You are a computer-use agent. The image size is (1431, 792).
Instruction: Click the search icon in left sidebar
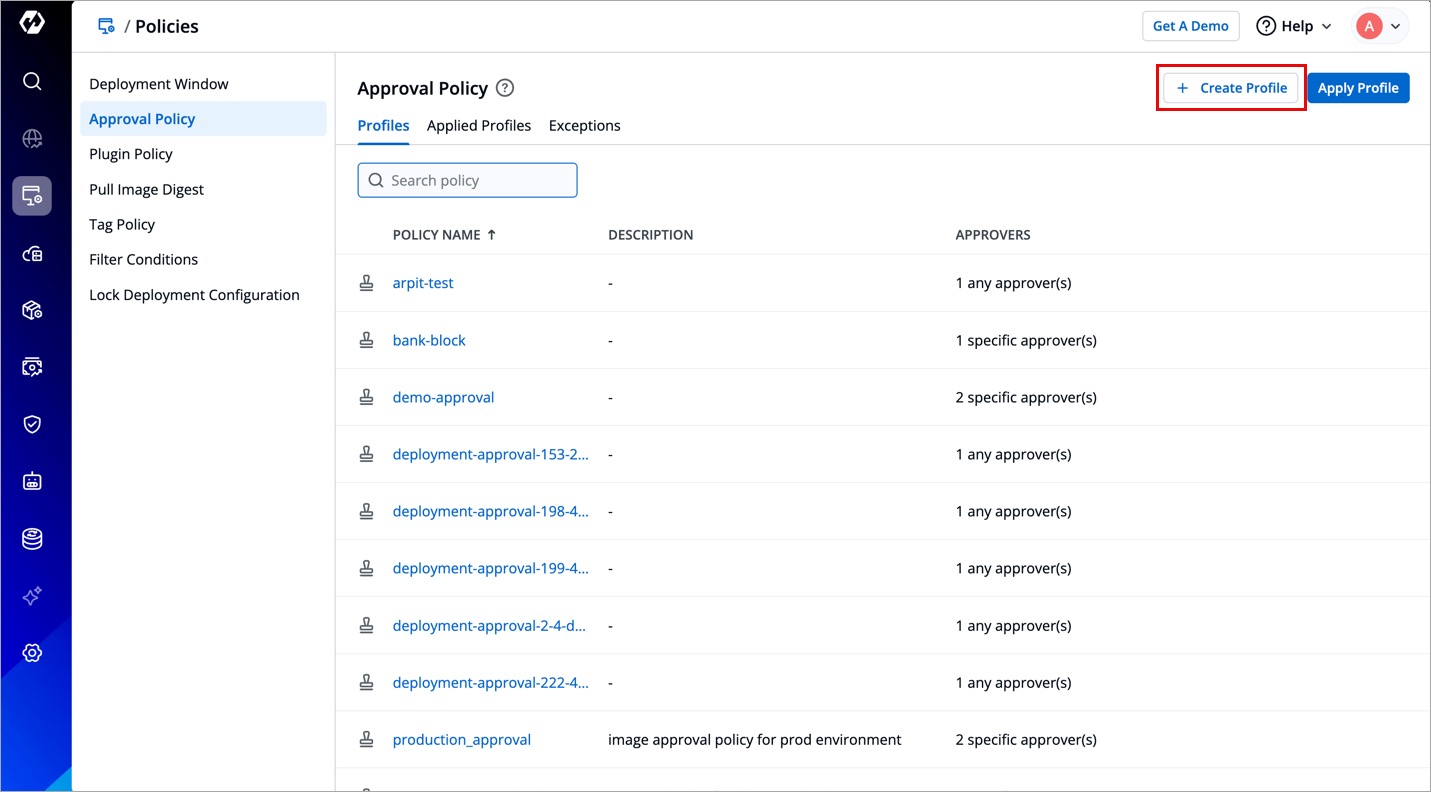click(x=32, y=81)
